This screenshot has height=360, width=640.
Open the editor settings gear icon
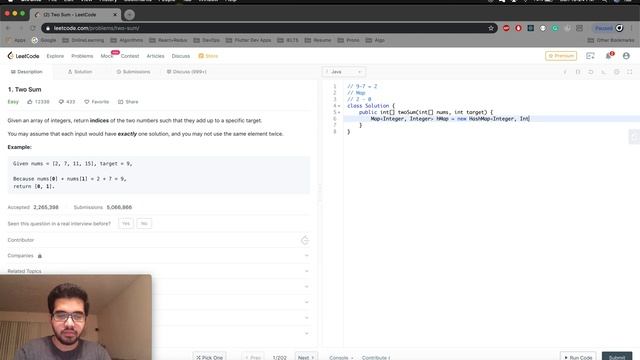(x=616, y=72)
